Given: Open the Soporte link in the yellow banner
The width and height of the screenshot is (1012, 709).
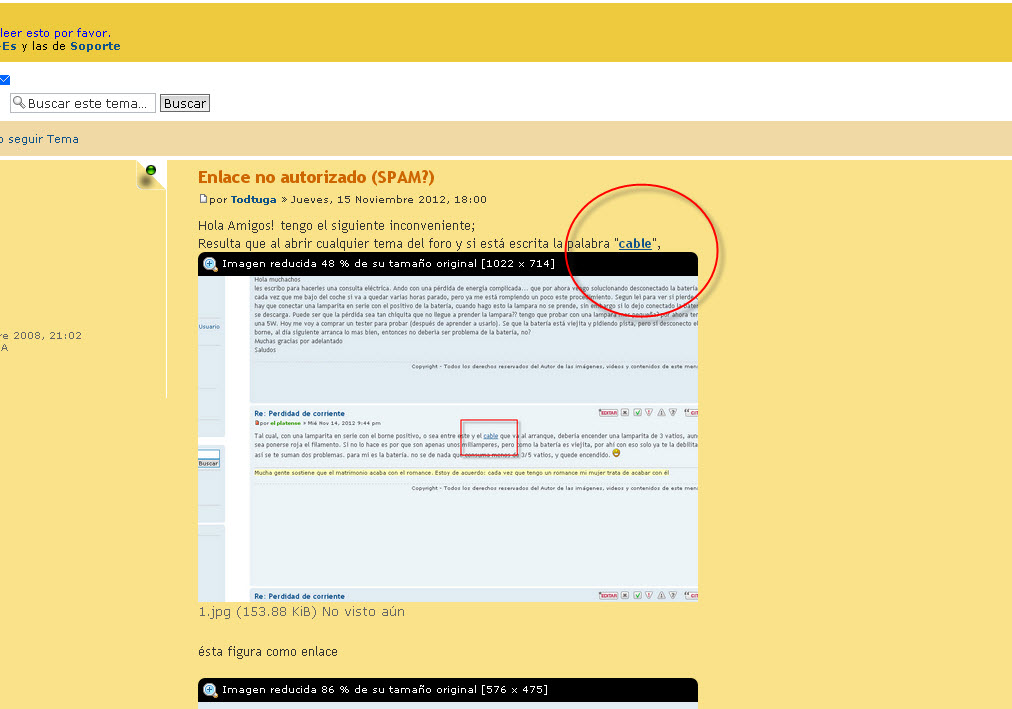Looking at the screenshot, I should [x=96, y=46].
